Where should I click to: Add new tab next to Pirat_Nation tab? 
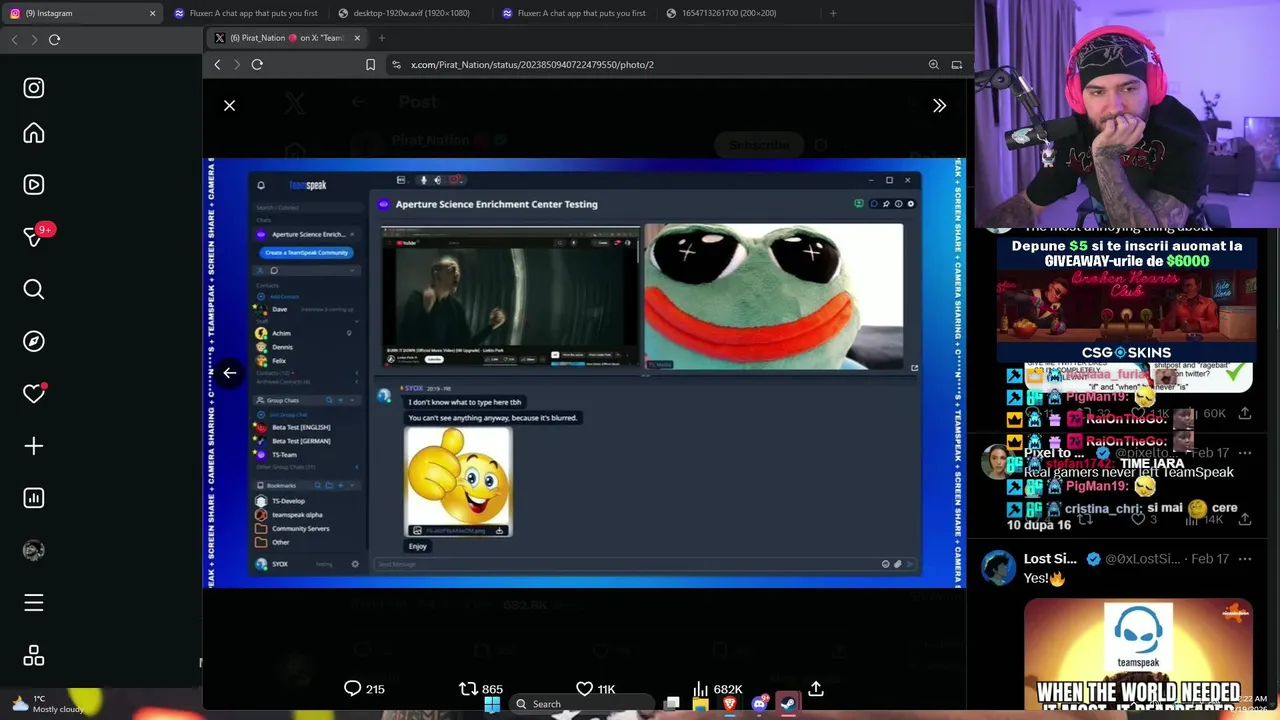coord(381,38)
